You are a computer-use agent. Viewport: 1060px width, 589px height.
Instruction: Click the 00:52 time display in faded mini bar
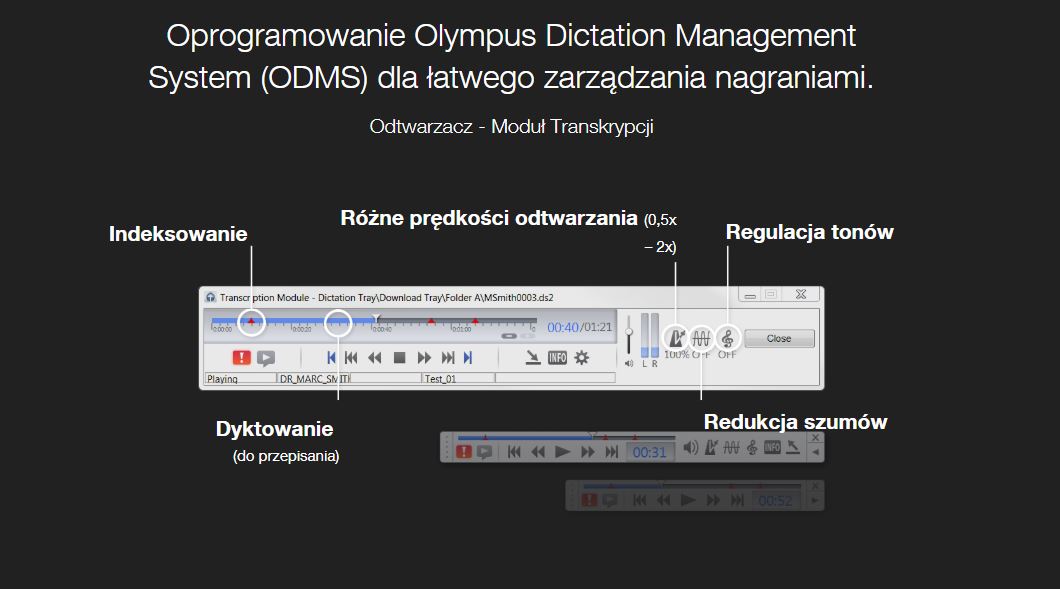(775, 501)
